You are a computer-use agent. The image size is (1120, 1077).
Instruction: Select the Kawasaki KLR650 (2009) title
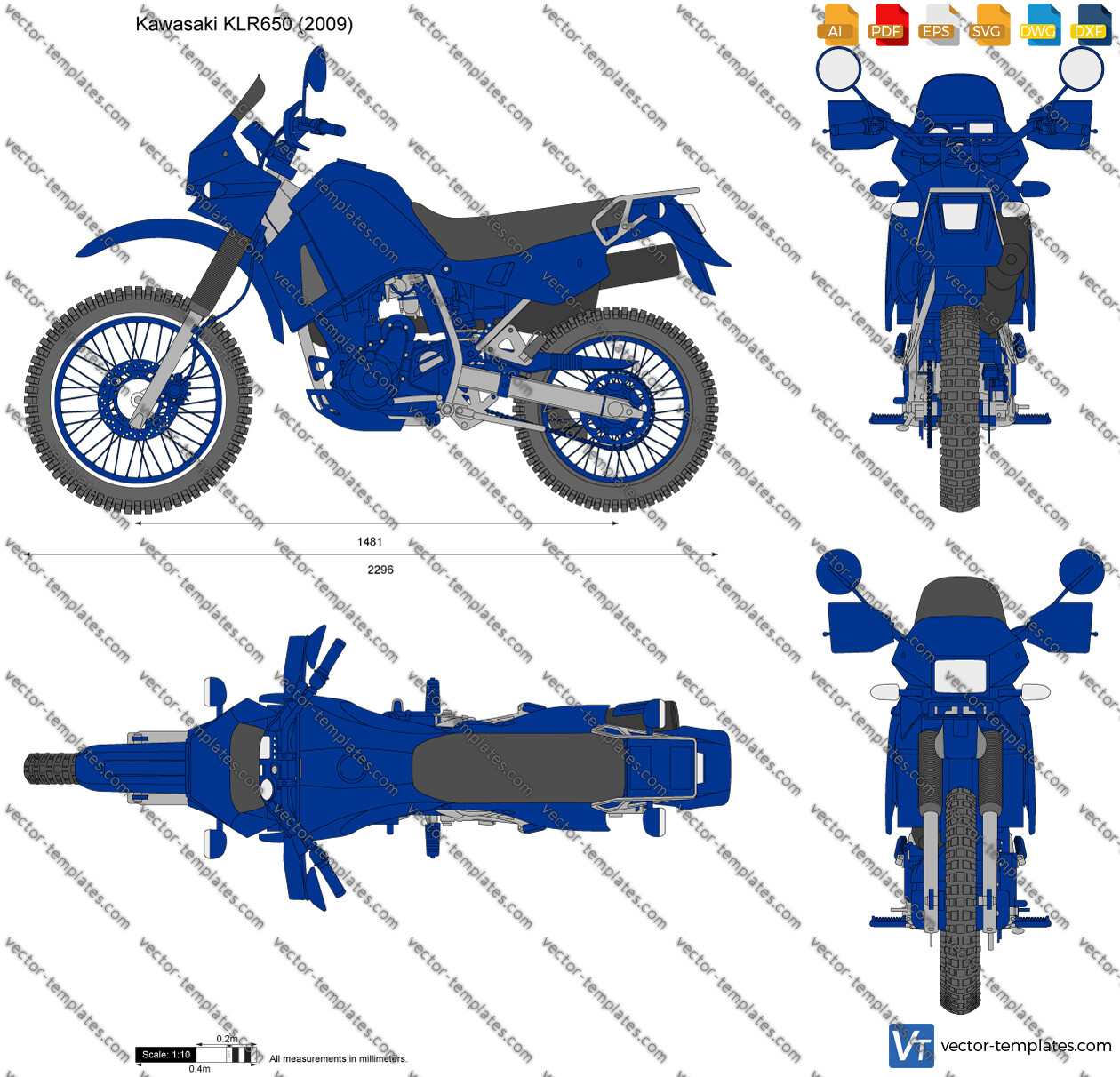click(x=244, y=24)
